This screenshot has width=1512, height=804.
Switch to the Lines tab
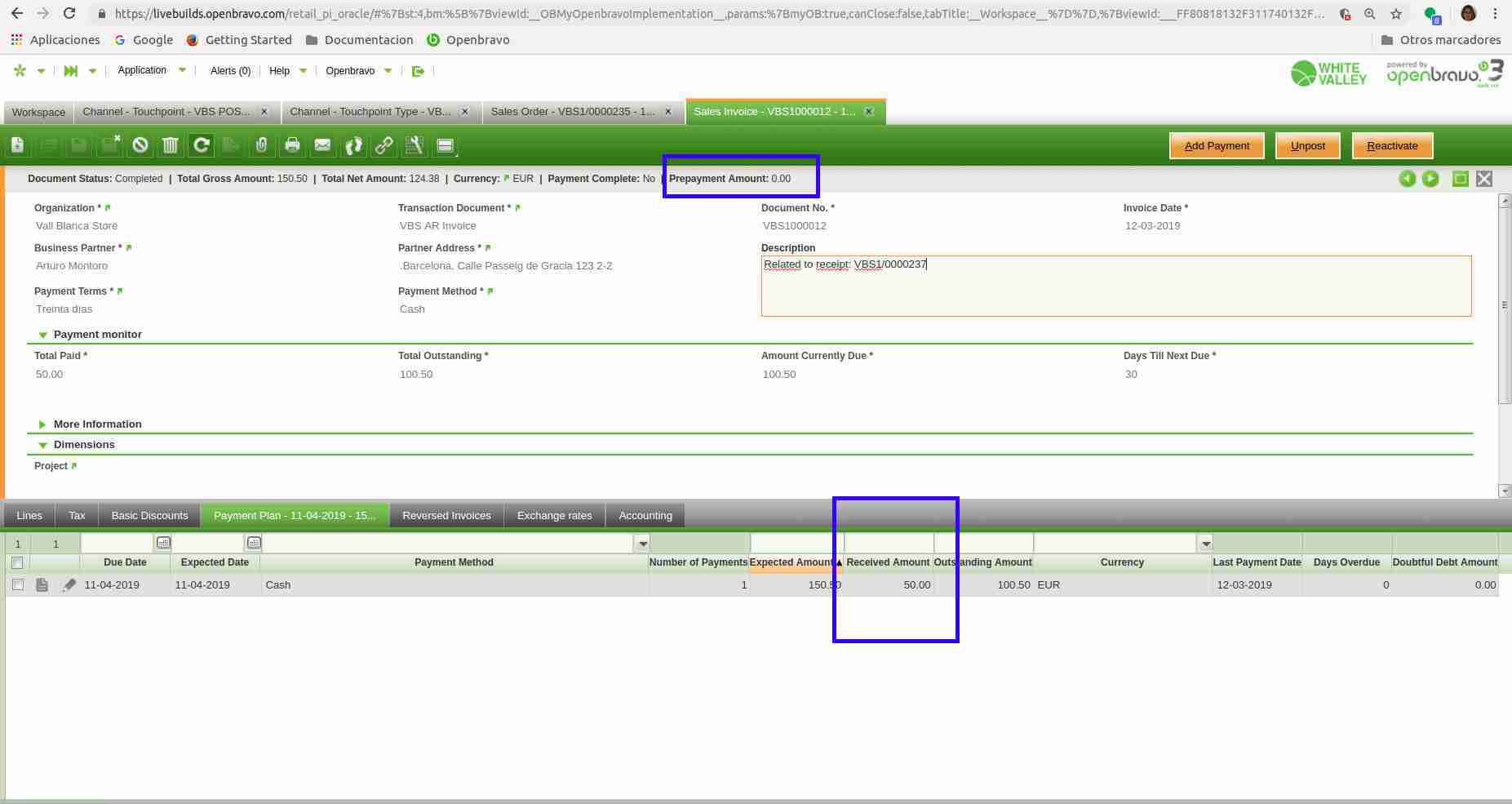(x=29, y=515)
